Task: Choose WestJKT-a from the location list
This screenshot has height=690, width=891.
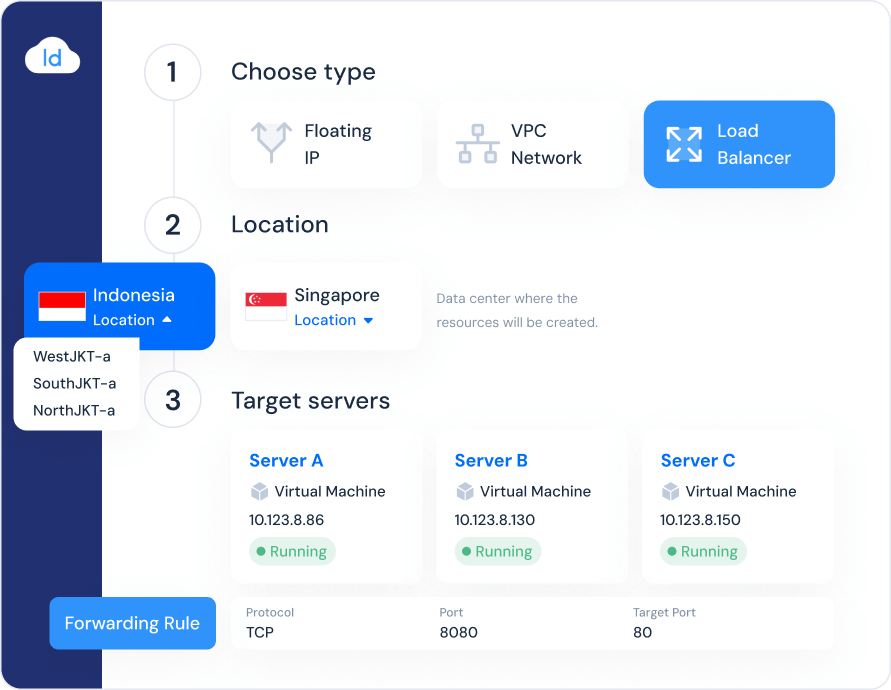Action: (72, 357)
